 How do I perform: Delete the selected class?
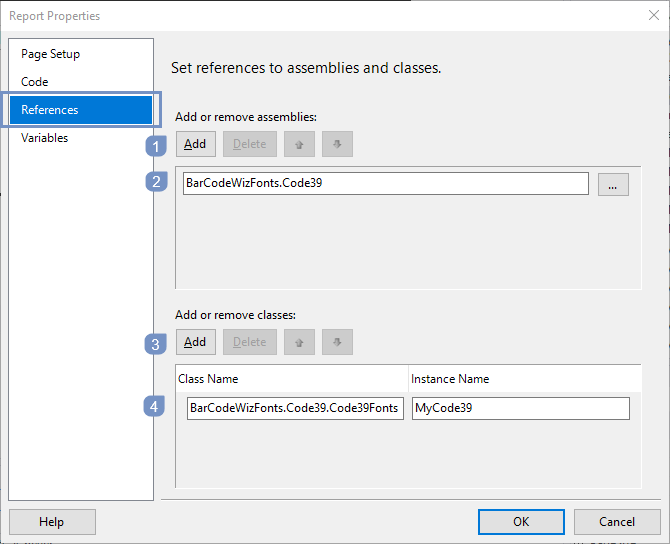250,342
